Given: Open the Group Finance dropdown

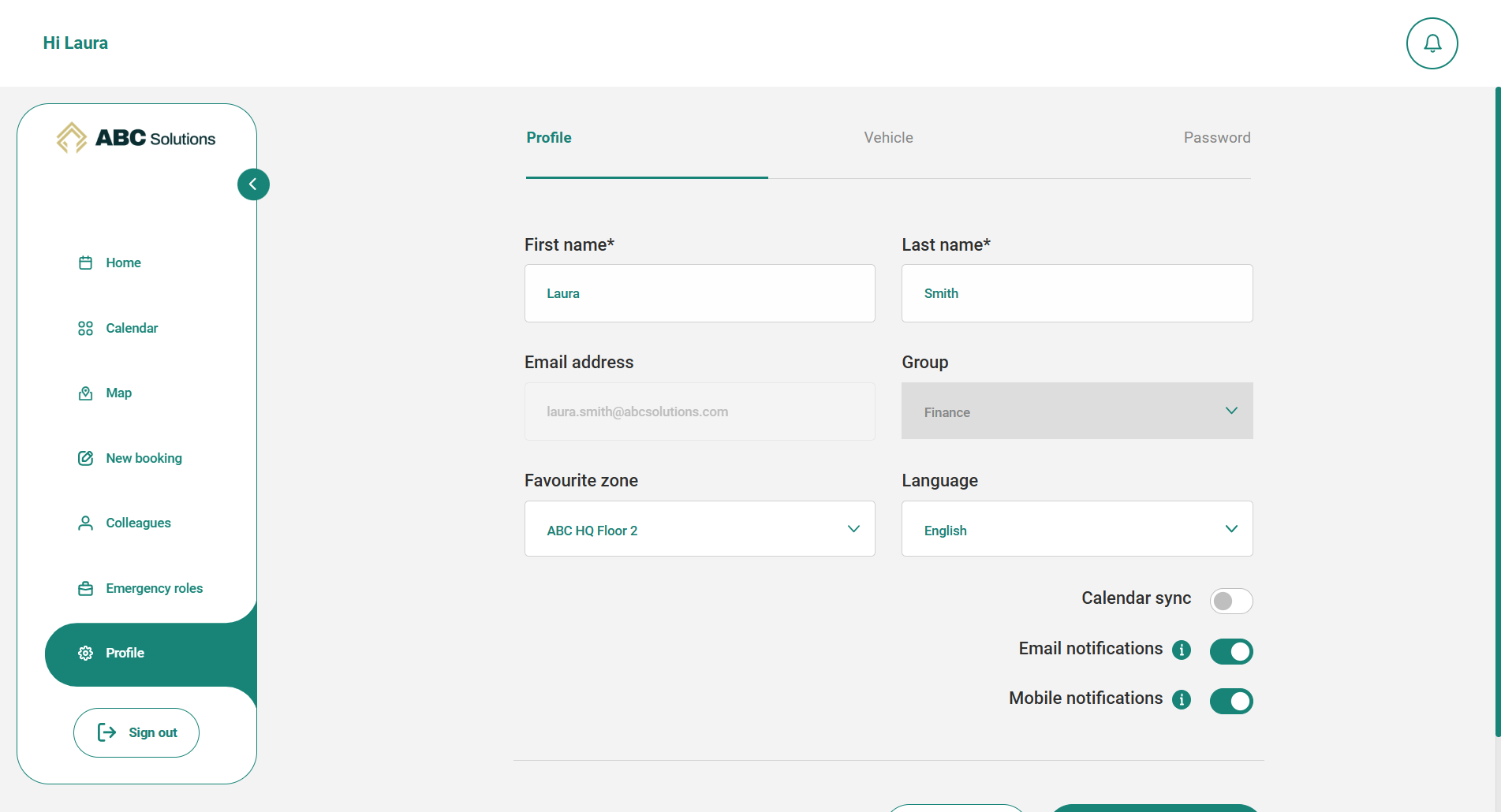Looking at the screenshot, I should (1077, 411).
